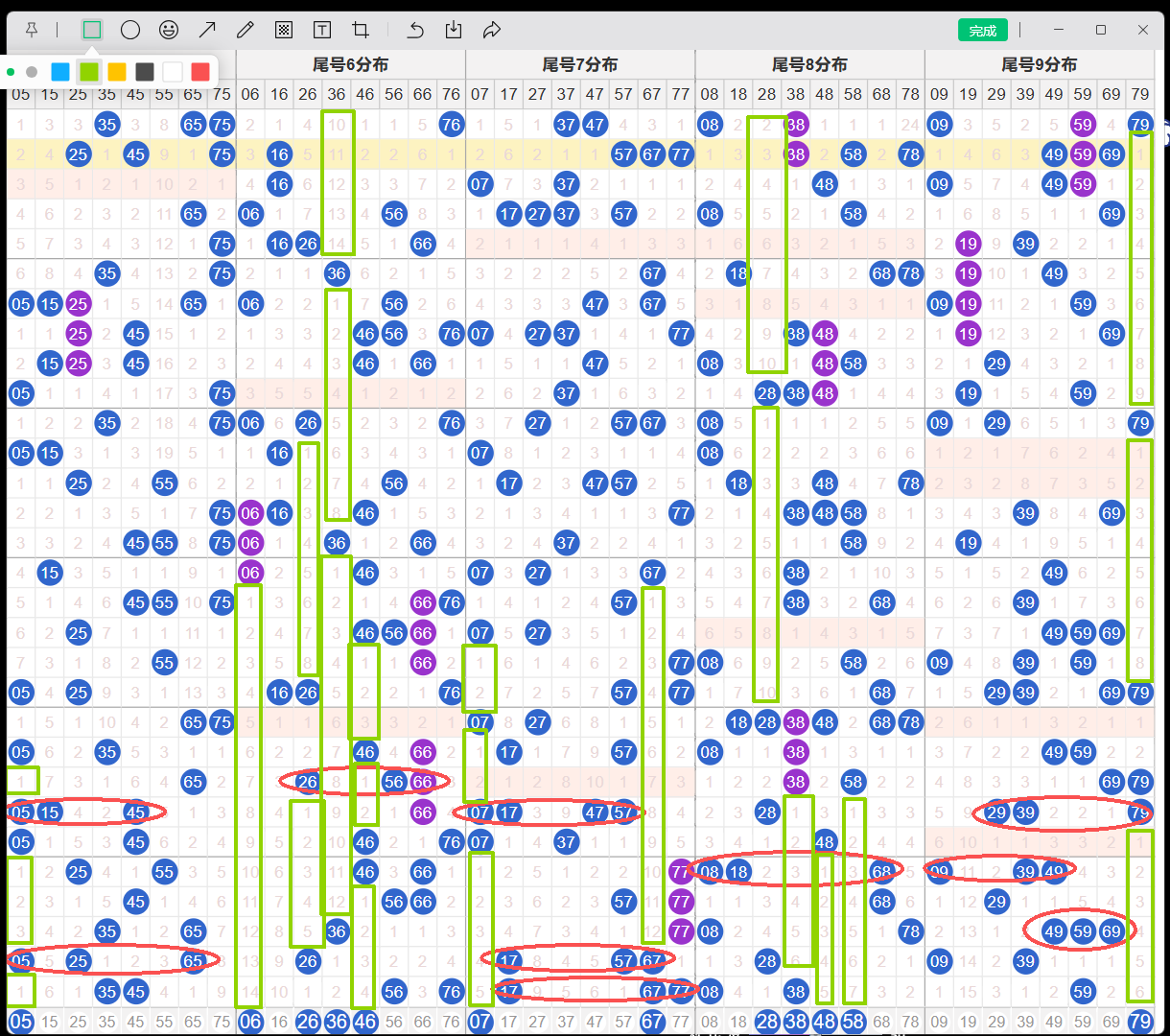Select the rectangle drawing tool
Screen dimensions: 1170x1036
92,31
